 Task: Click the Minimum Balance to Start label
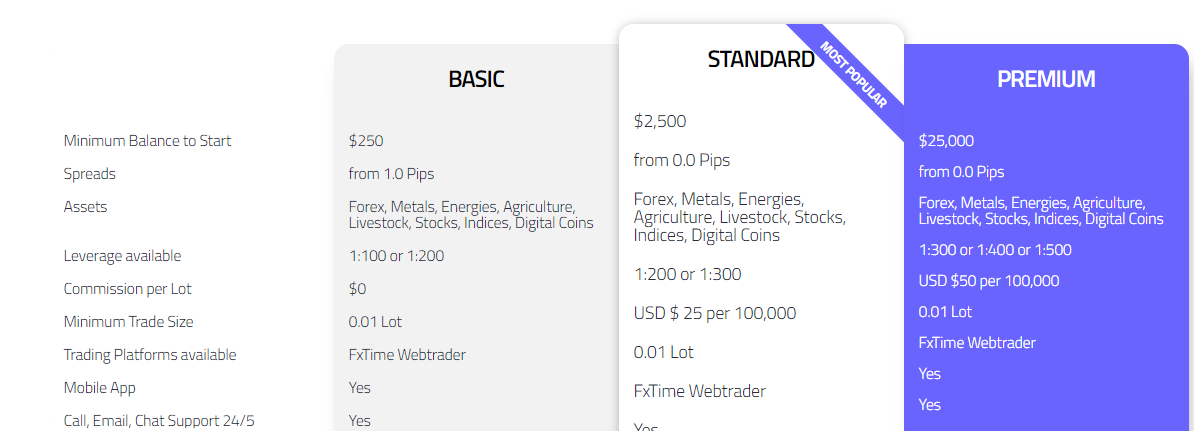coord(148,141)
